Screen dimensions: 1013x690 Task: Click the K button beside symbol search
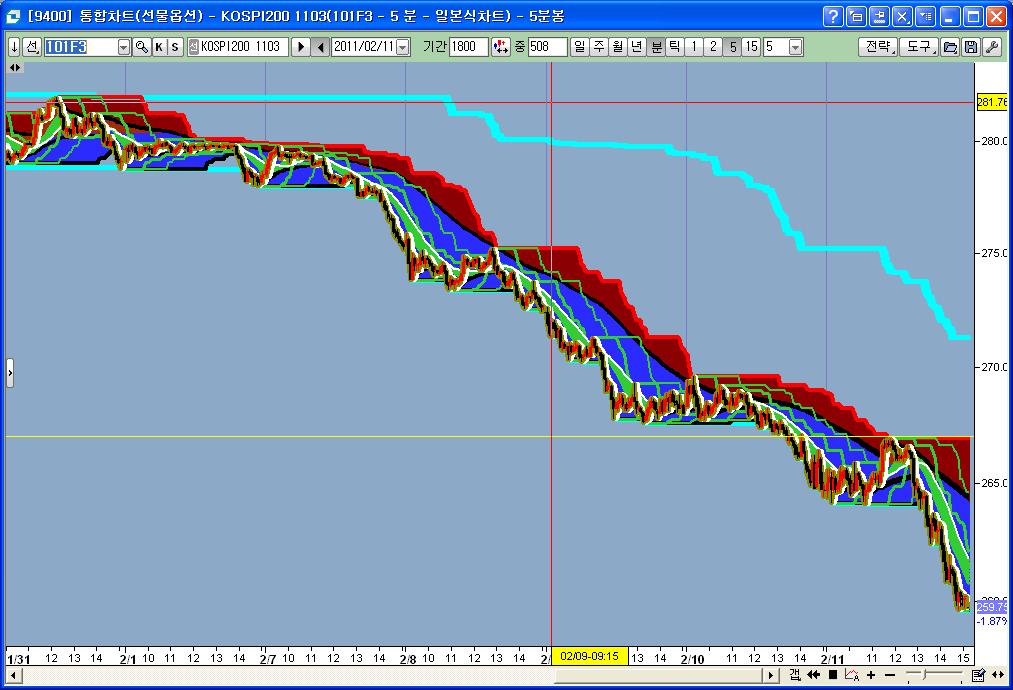159,47
